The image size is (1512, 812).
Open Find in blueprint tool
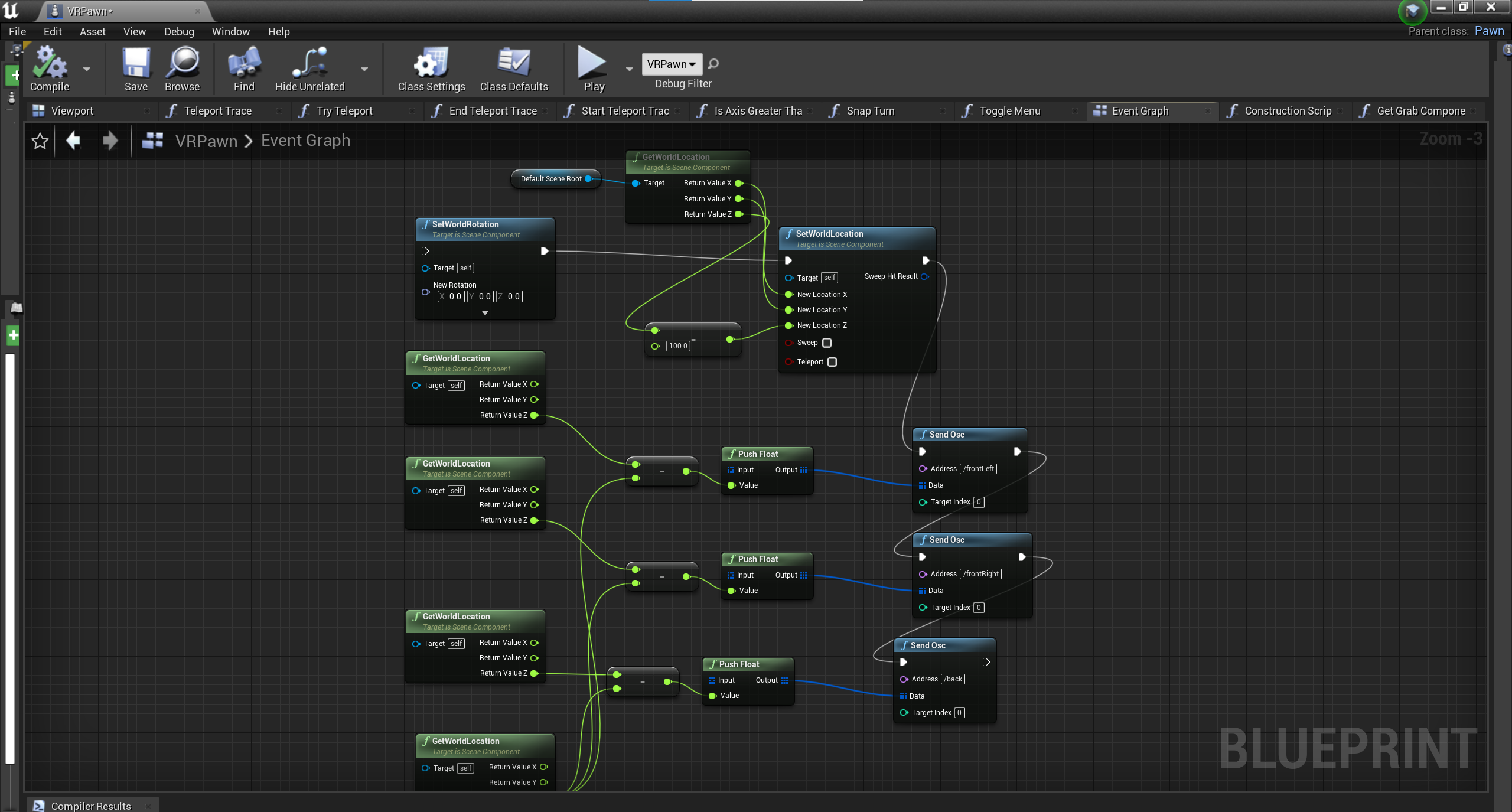[243, 64]
